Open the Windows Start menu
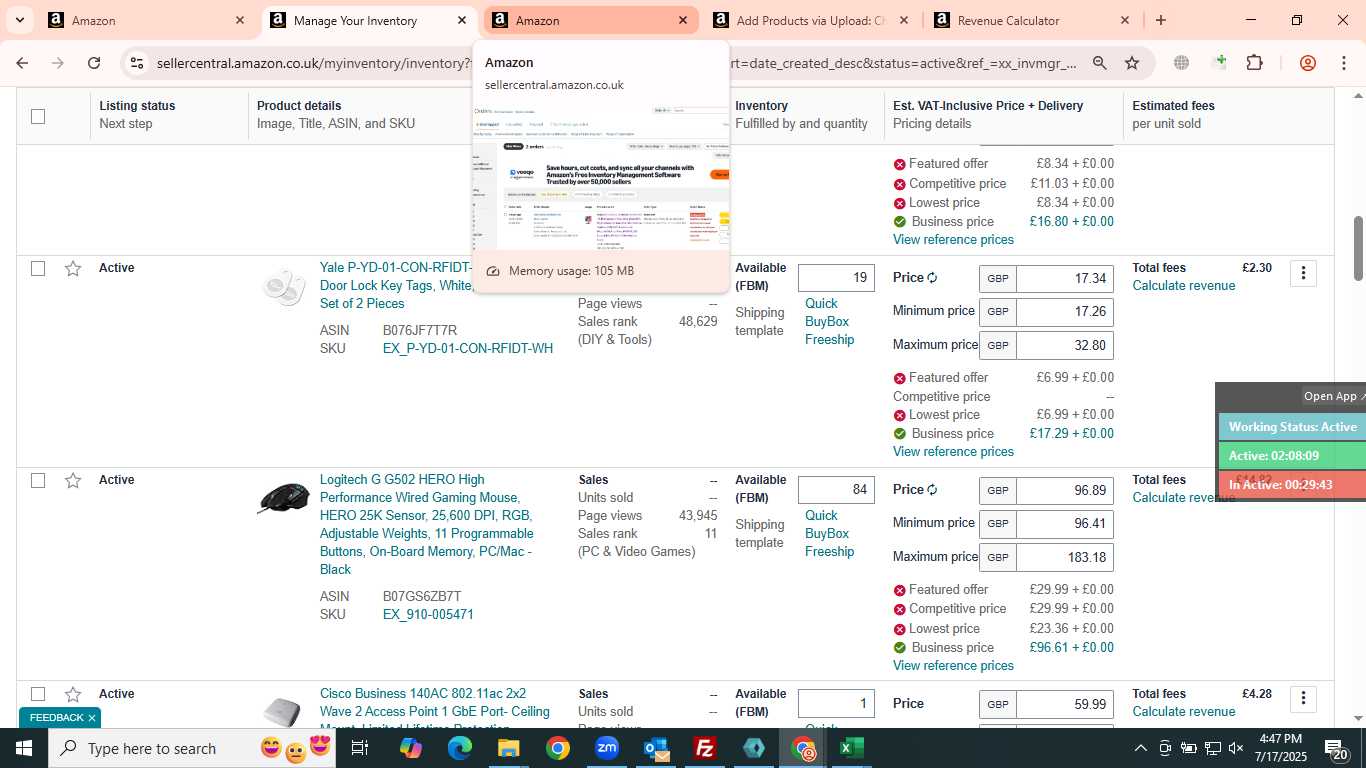This screenshot has height=768, width=1366. point(24,748)
